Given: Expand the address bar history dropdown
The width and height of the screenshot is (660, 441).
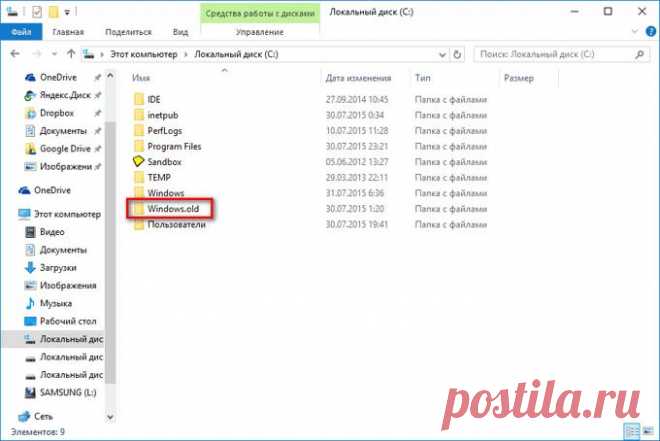Looking at the screenshot, I should 442,54.
